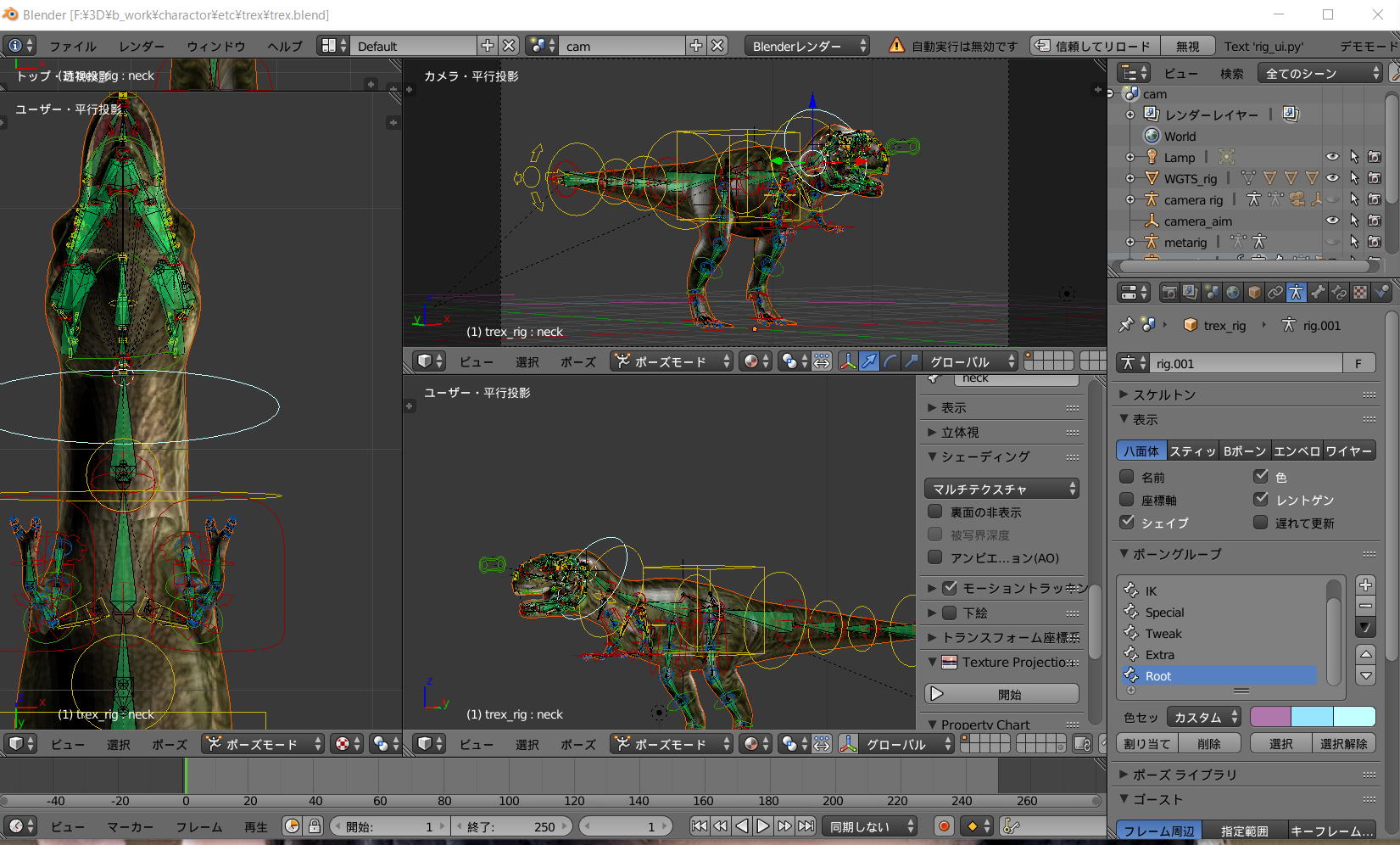Jump to the timeline end frame

[x=806, y=826]
